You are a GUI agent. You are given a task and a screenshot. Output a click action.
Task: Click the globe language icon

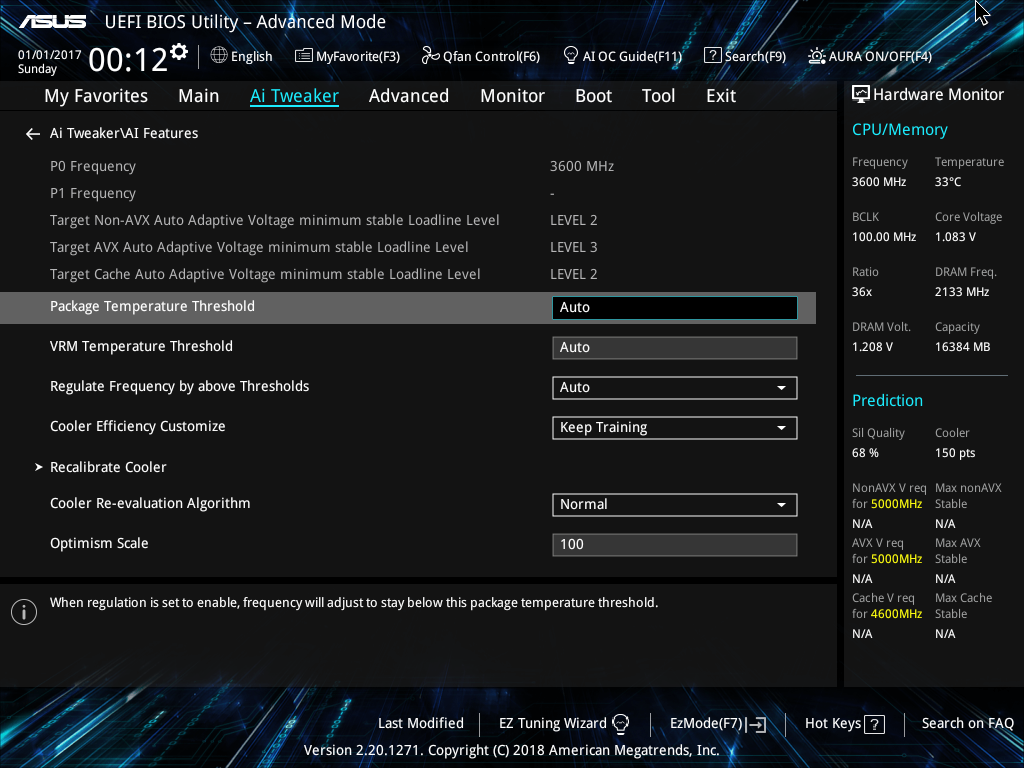pyautogui.click(x=219, y=56)
